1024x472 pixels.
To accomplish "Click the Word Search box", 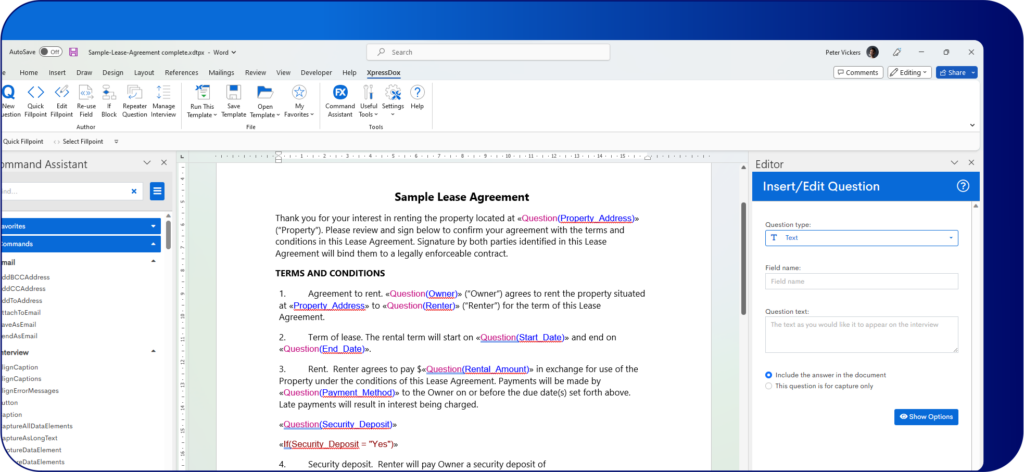I will point(488,52).
